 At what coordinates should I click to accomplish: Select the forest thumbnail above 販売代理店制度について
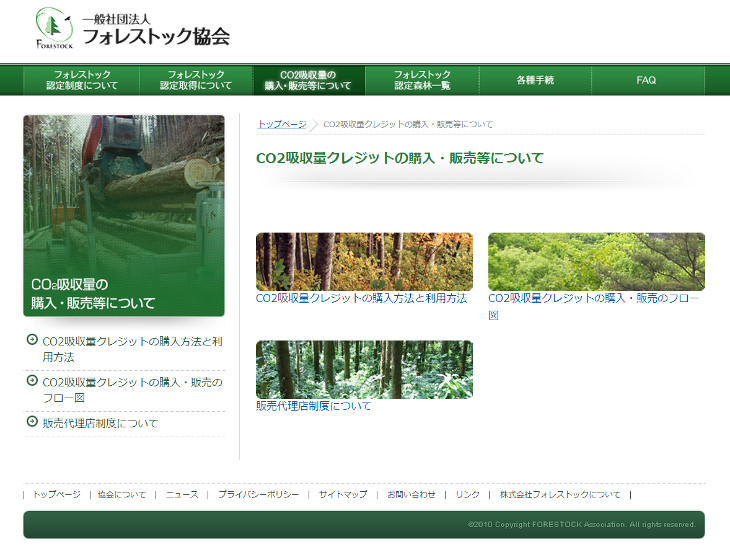pos(364,369)
